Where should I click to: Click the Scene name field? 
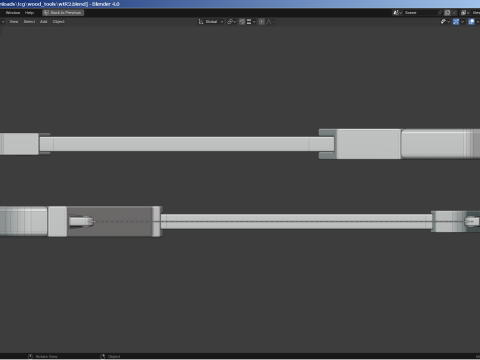[x=420, y=13]
